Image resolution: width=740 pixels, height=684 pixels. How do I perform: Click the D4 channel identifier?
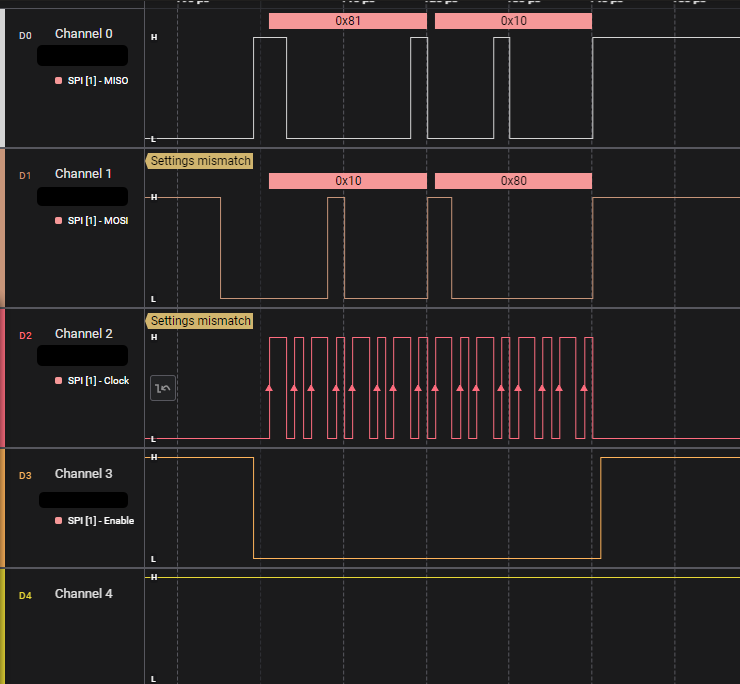point(25,596)
